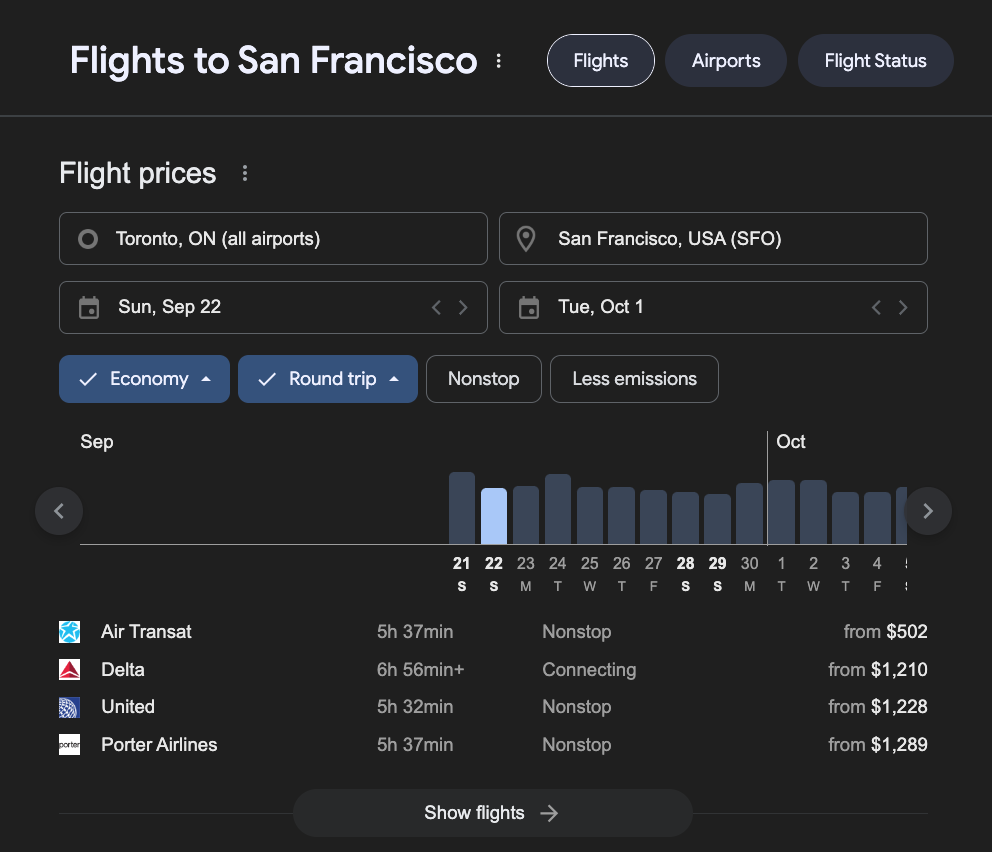Select the Oct 2 price bar
Screen dimensions: 992x852
coord(814,512)
